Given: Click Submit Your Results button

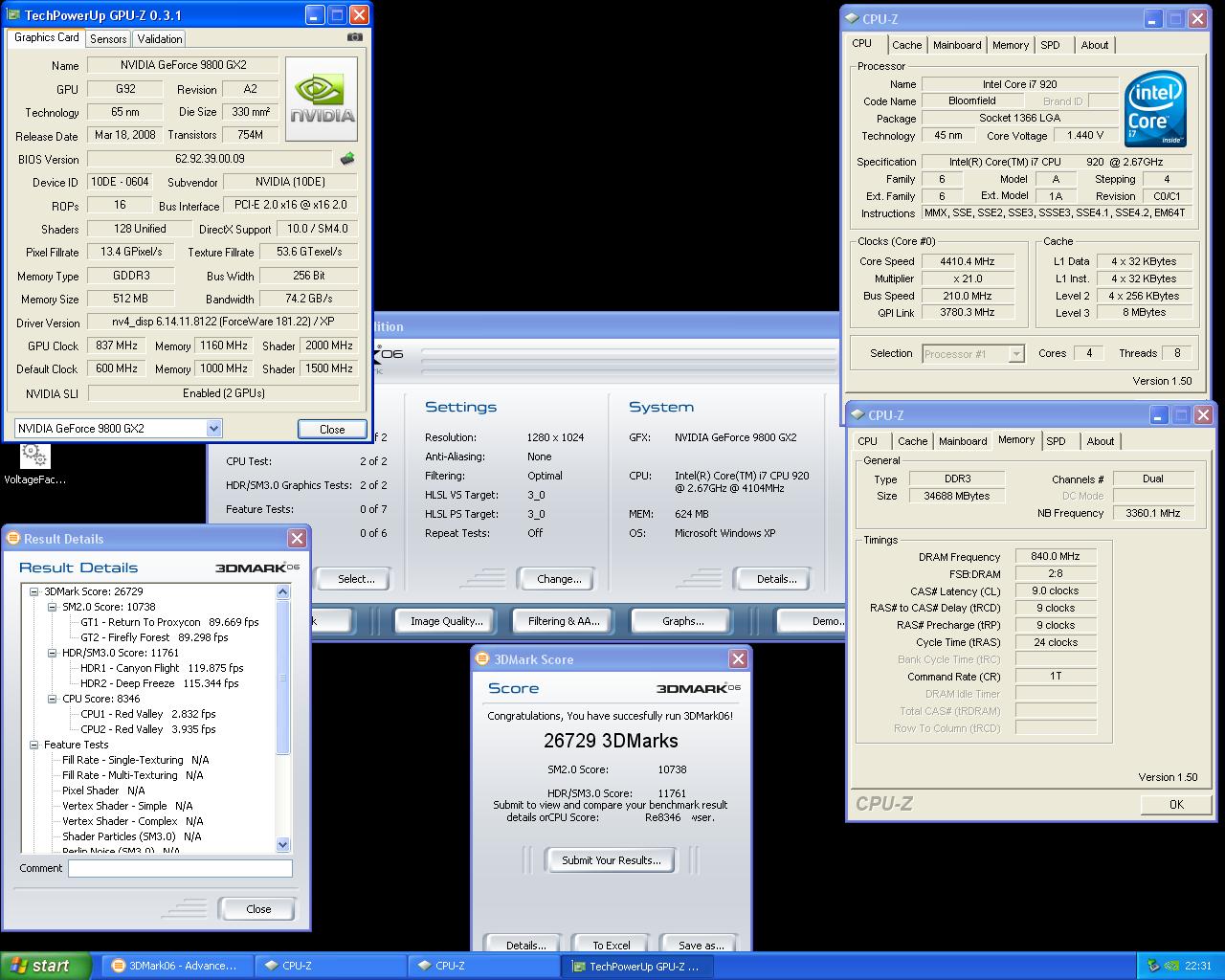Looking at the screenshot, I should [611, 860].
